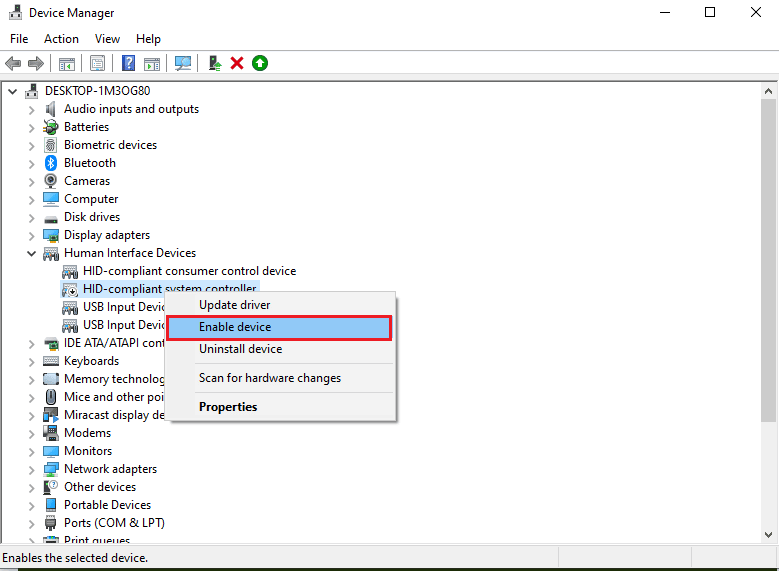Viewport: 779px width, 571px height.
Task: Click the Audio inputs and outputs speaker icon
Action: point(51,109)
